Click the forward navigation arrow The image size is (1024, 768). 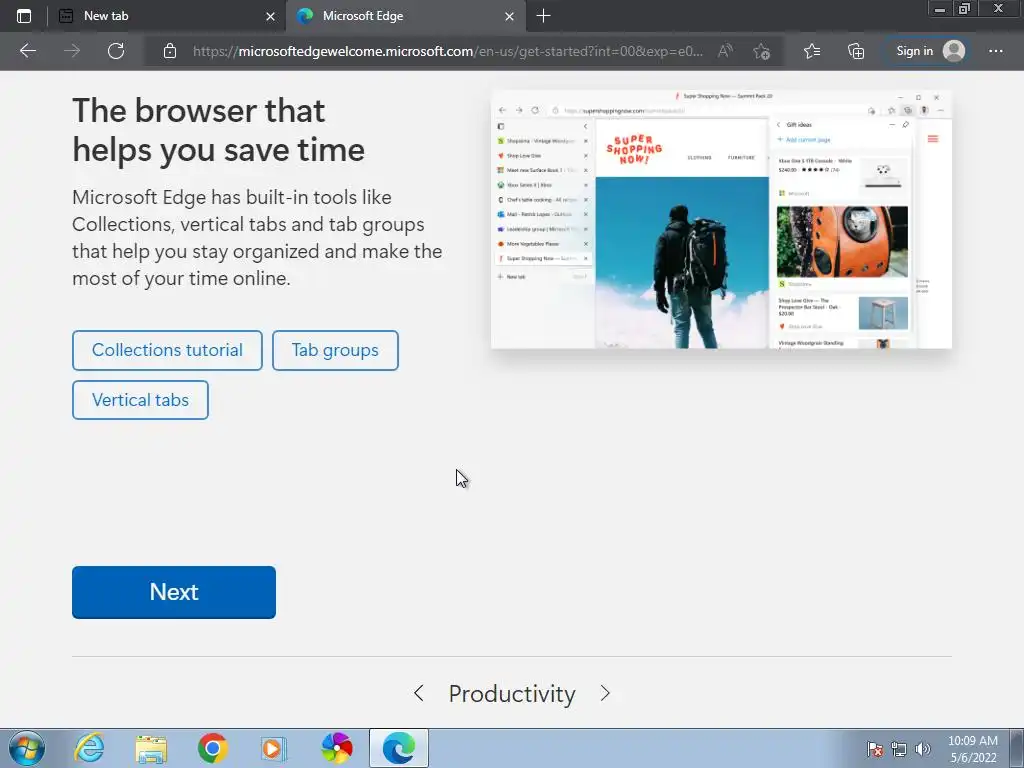coord(72,51)
